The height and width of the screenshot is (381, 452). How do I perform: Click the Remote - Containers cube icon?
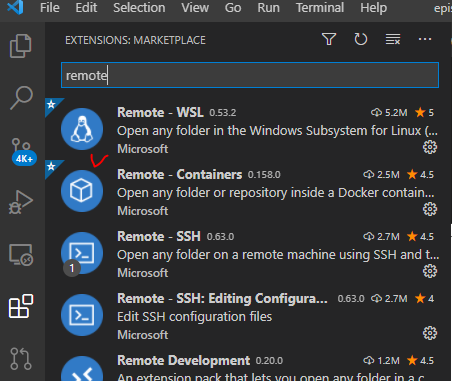click(82, 191)
